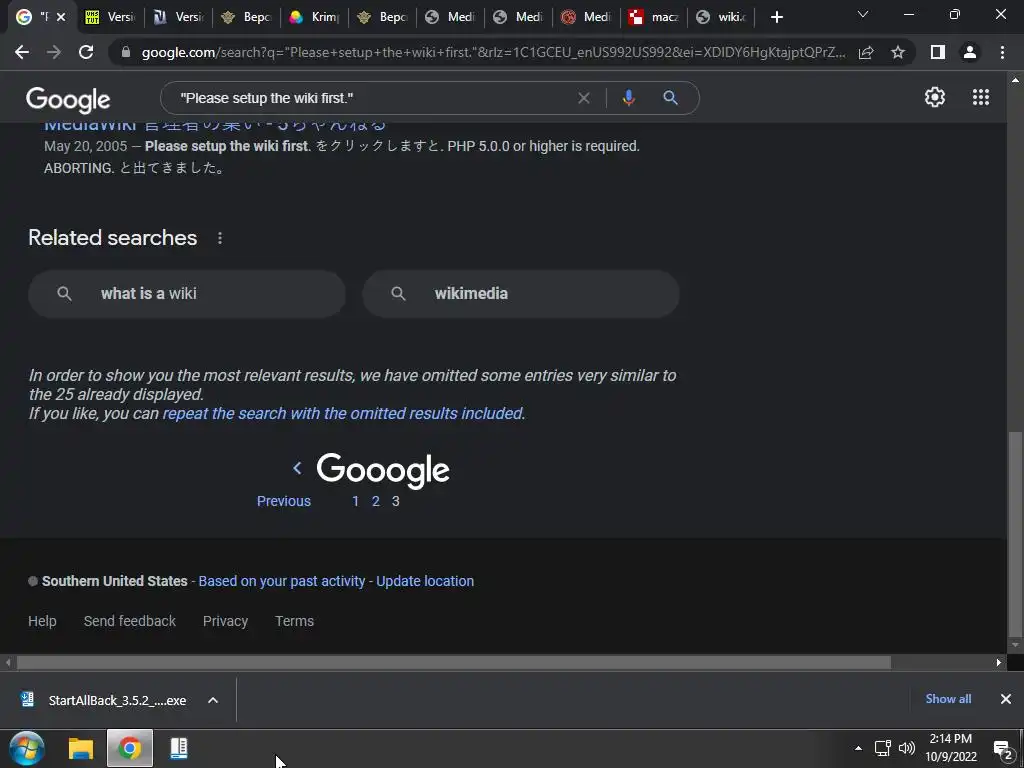Viewport: 1024px width, 768px height.
Task: Share this page from address bar
Action: tap(866, 52)
